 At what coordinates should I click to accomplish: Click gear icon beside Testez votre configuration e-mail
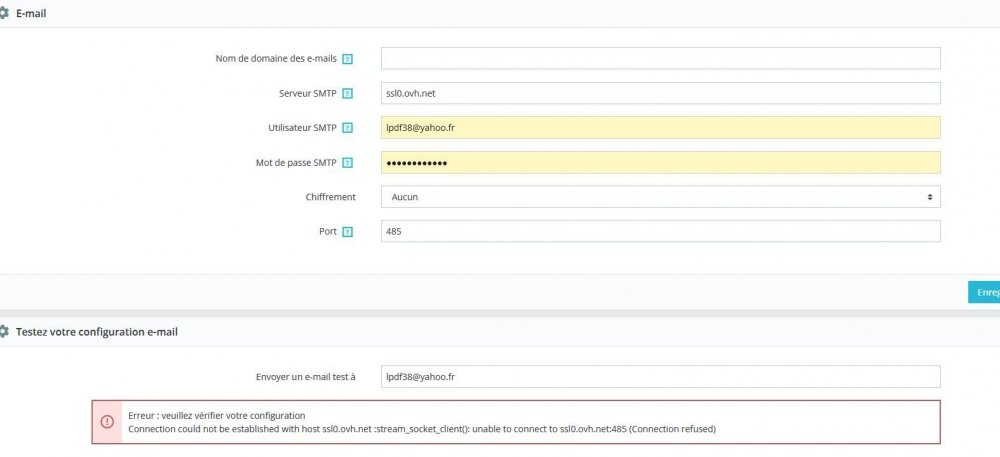3,331
